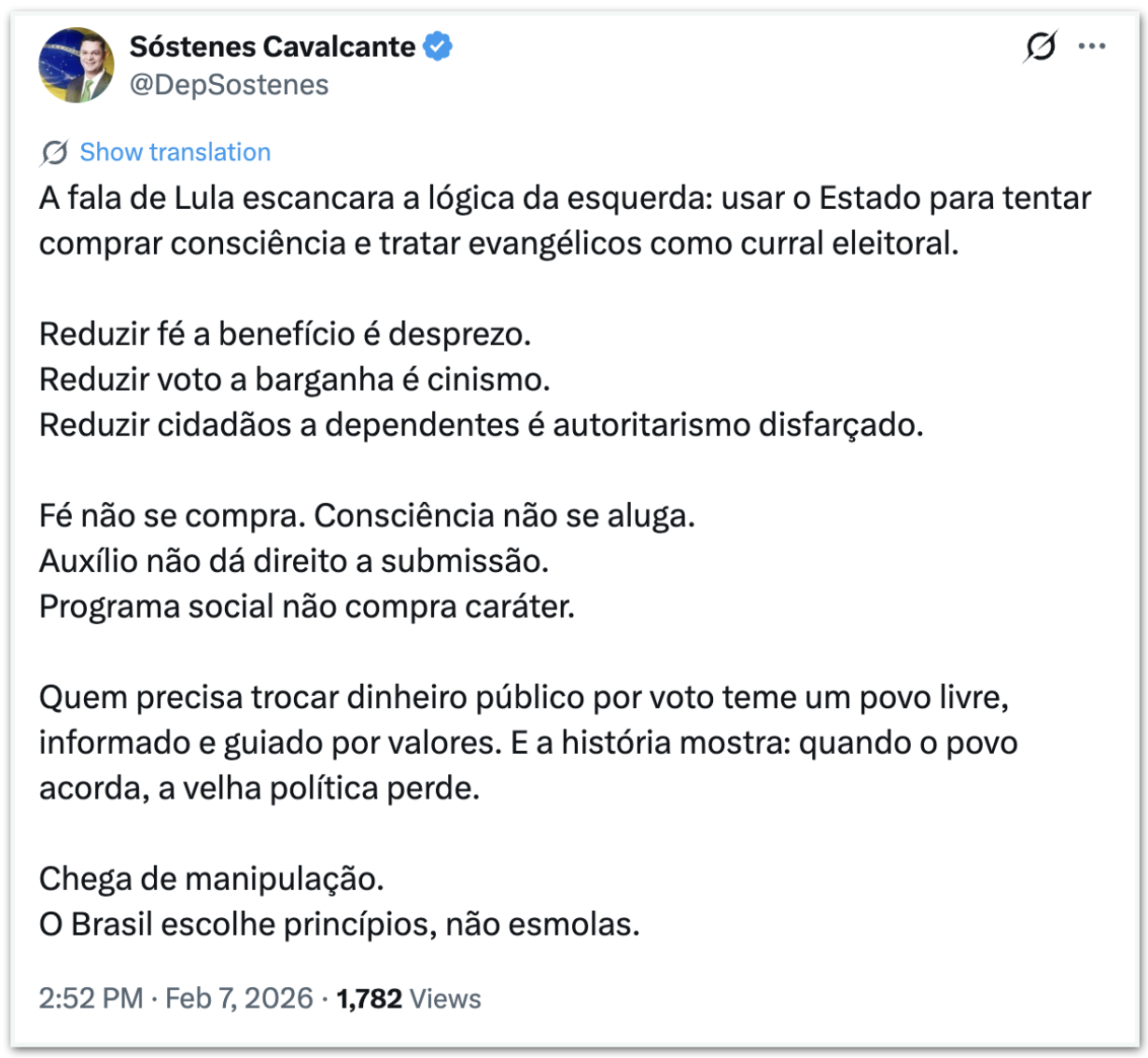Click the Feb 7, 2026 date
Screen dimensions: 1148x1058
click(x=239, y=998)
